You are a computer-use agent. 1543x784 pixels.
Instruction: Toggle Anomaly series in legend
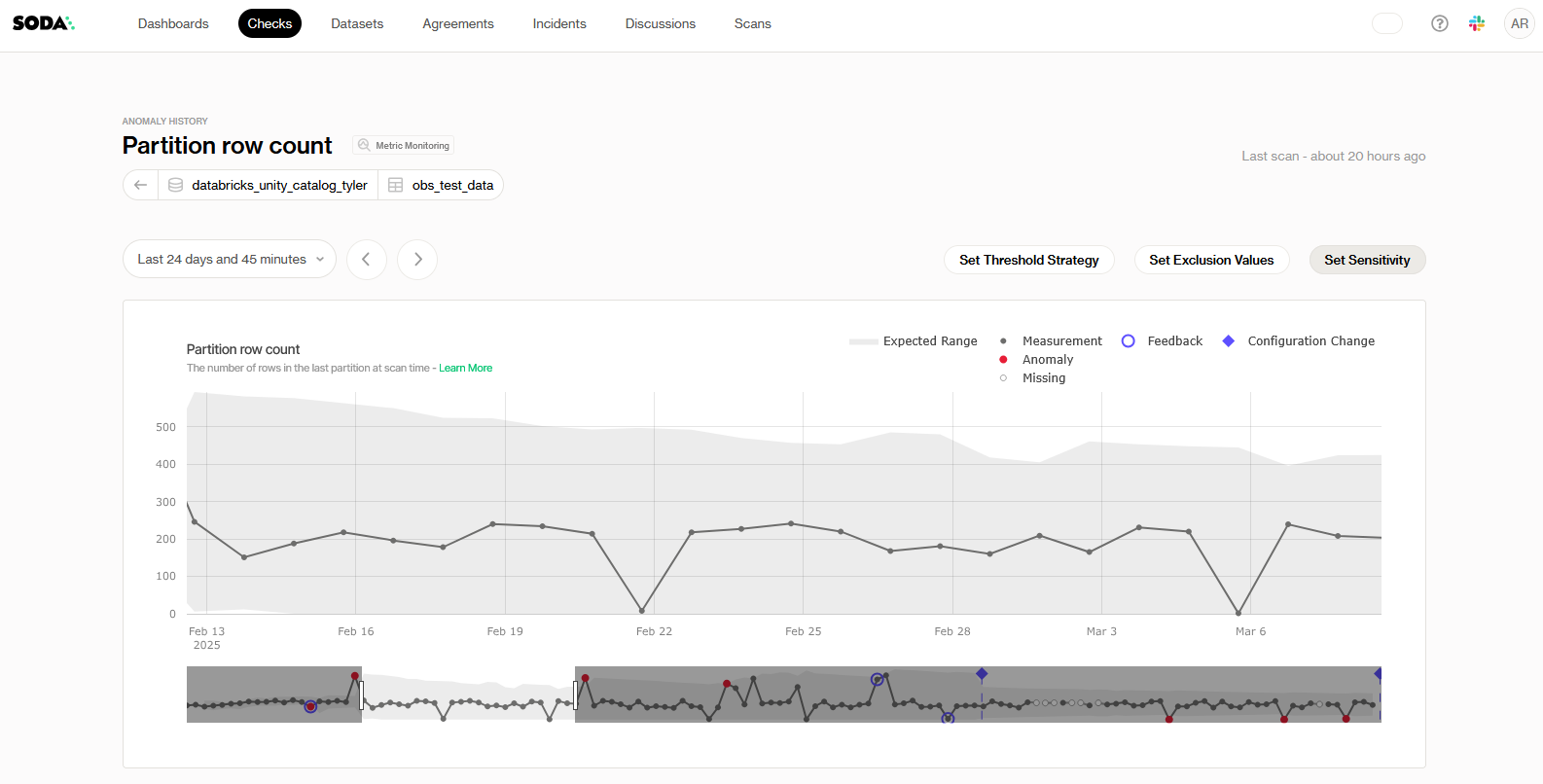coord(1047,360)
